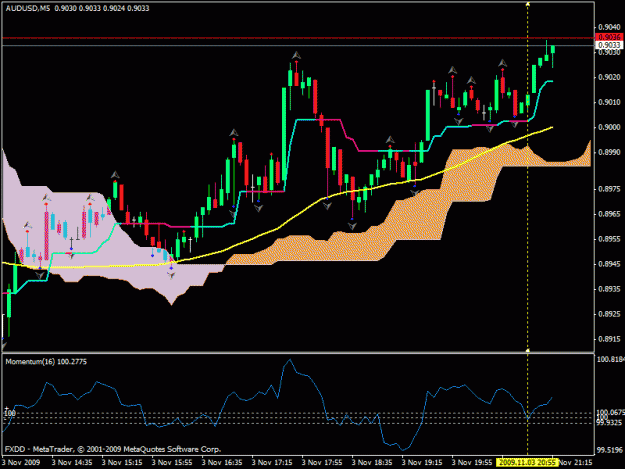Image resolution: width=625 pixels, height=469 pixels.
Task: Click the 3 Nov 18:35 time label
Action: pos(372,463)
